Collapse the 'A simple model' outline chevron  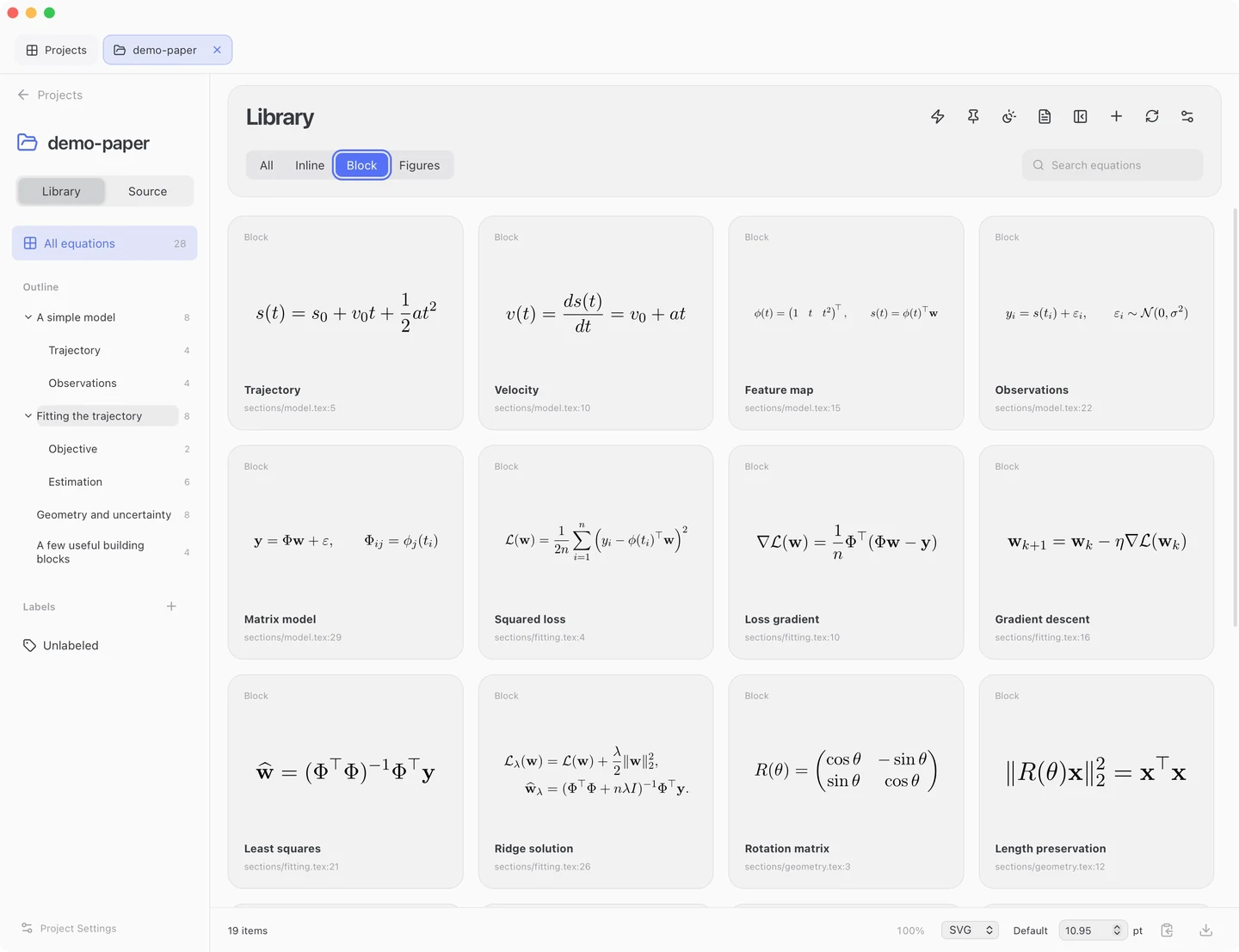[x=28, y=317]
